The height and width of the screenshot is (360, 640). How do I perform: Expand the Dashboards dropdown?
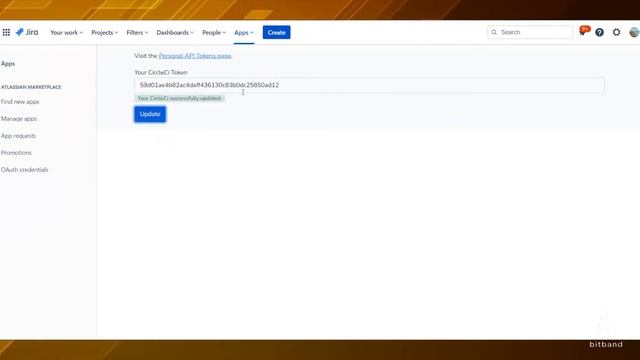175,33
